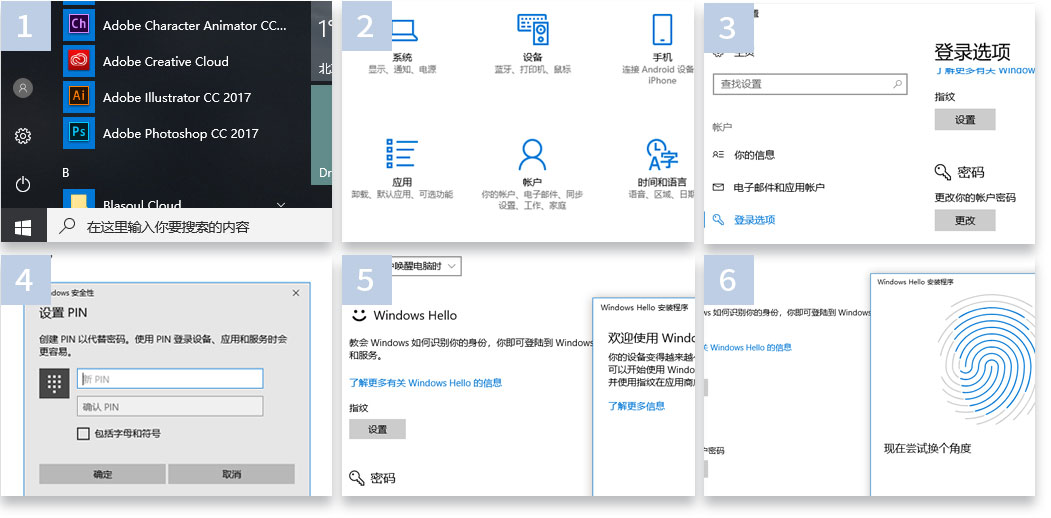
Task: Click 设置 button under 指纹 on 登录选项 page
Action: click(965, 119)
